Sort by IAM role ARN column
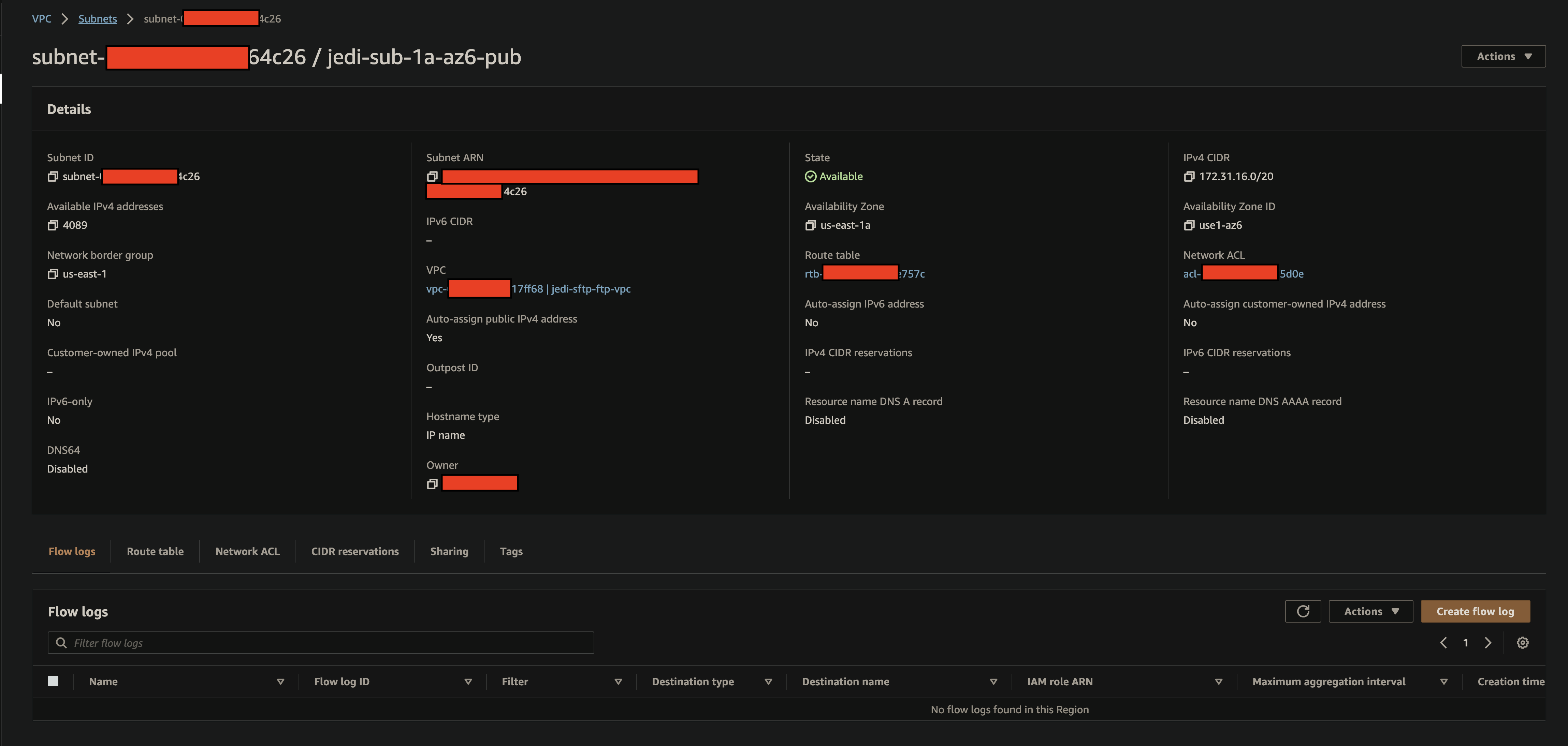Image resolution: width=1568 pixels, height=746 pixels. tap(1219, 682)
